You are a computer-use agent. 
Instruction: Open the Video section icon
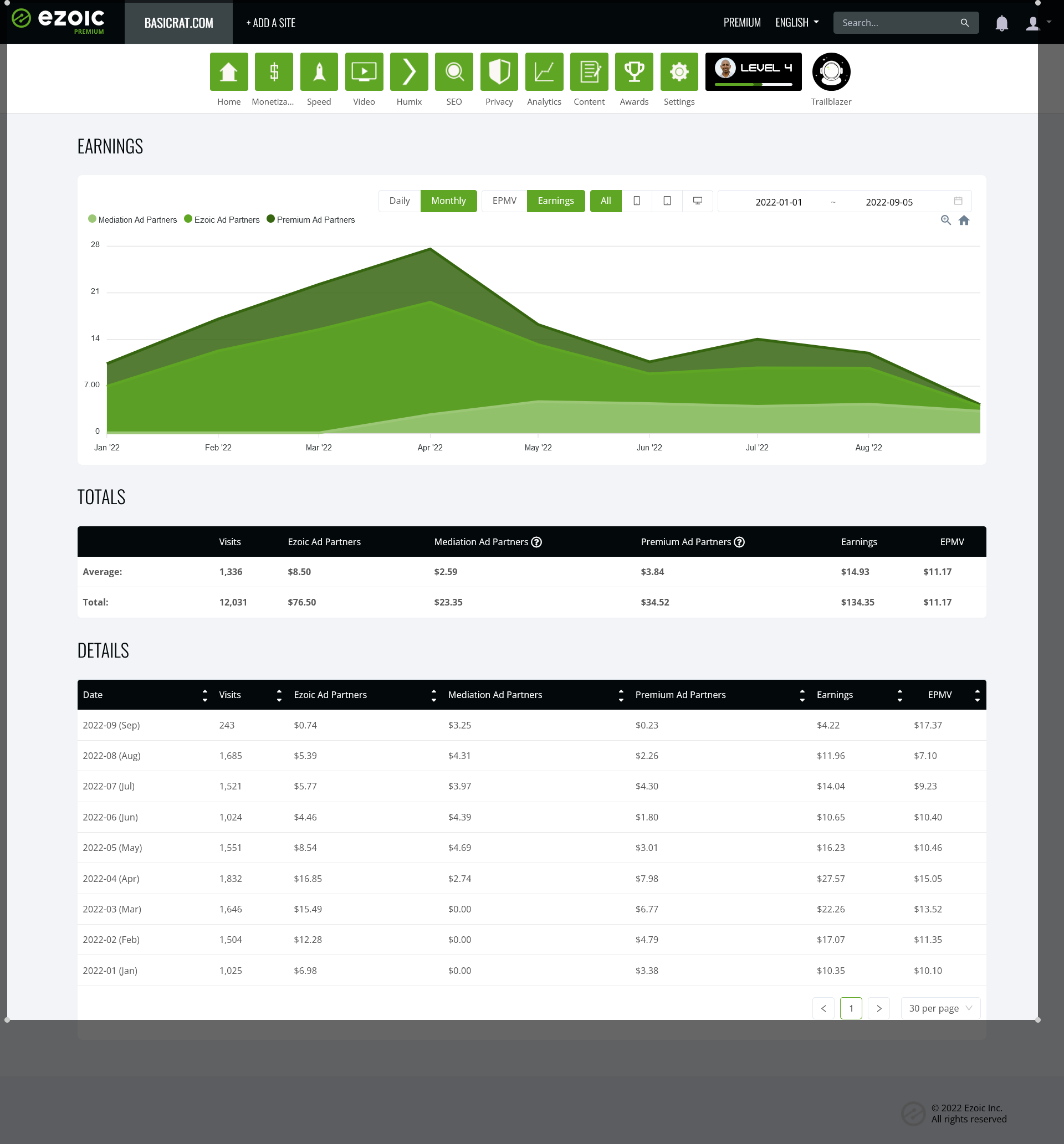[364, 71]
